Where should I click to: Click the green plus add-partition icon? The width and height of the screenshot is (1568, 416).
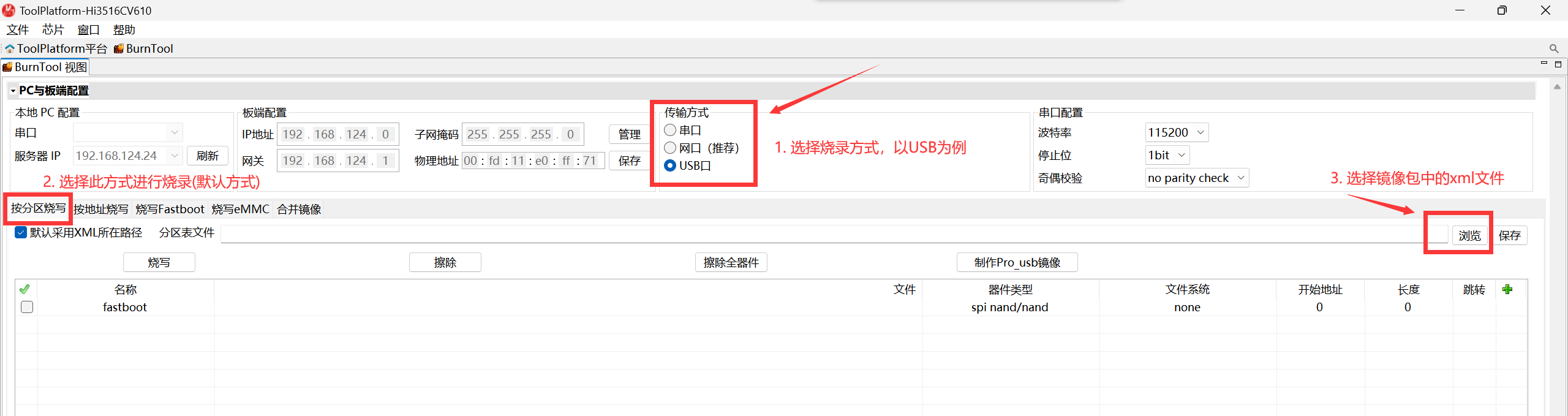tap(1507, 289)
